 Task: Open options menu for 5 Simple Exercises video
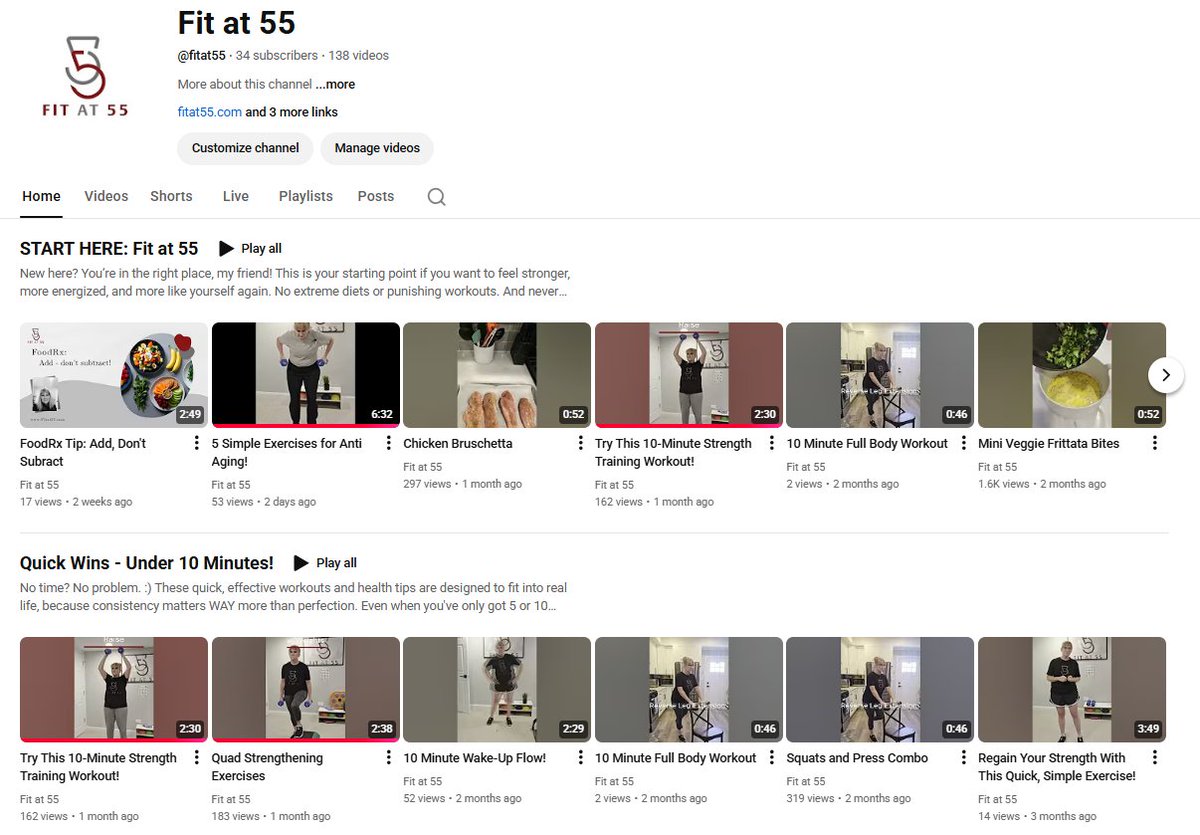(x=388, y=443)
